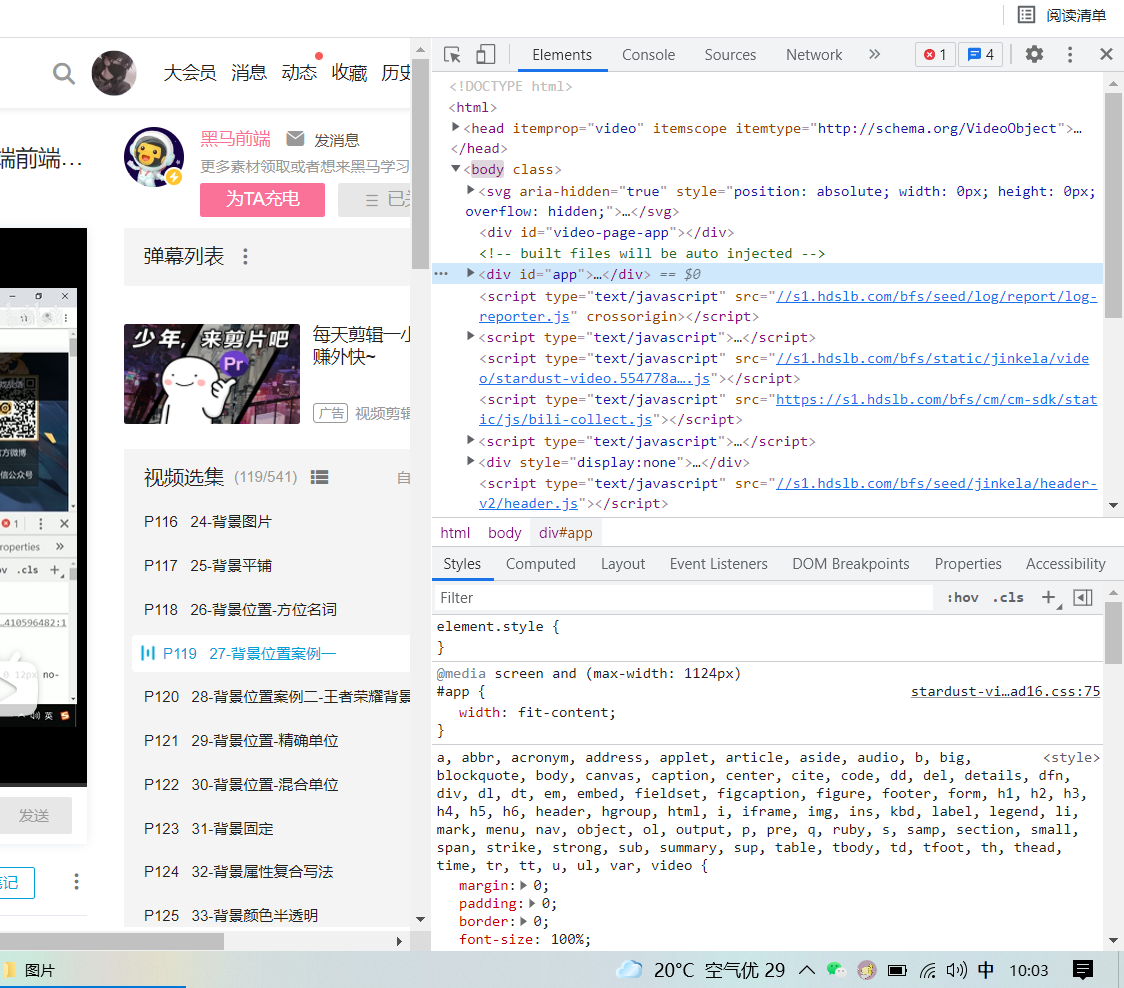Screen dimensions: 1124x988
Task: Toggle the device toolbar icon
Action: [486, 54]
